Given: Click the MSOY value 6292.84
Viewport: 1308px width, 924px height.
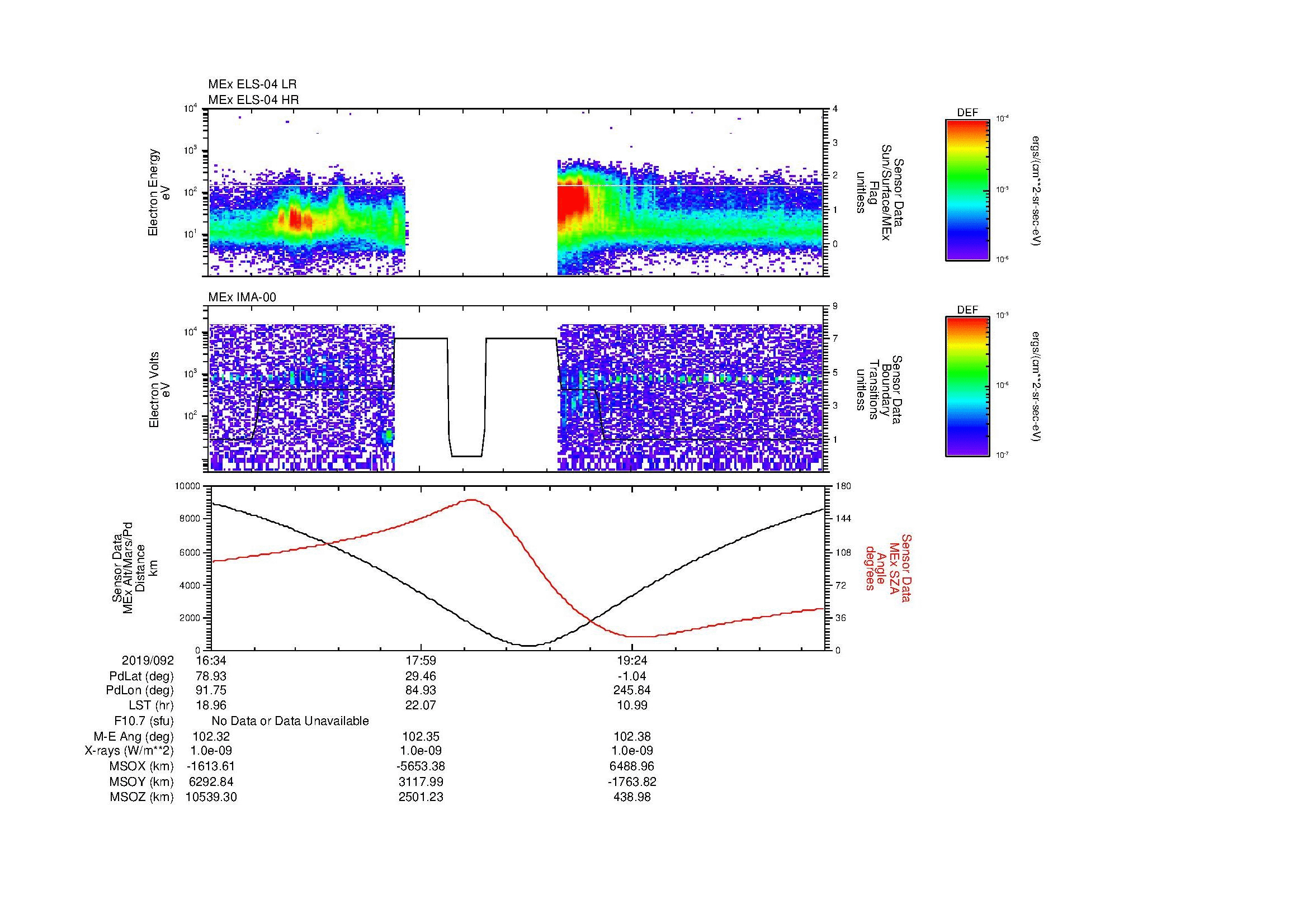Looking at the screenshot, I should coord(211,781).
